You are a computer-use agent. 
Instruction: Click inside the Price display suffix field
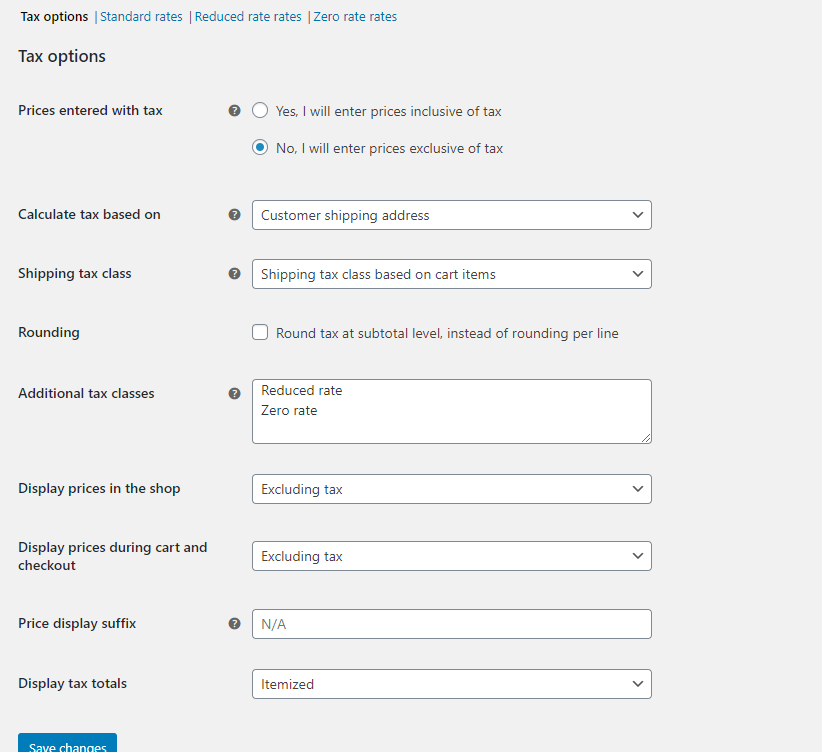[x=451, y=623]
